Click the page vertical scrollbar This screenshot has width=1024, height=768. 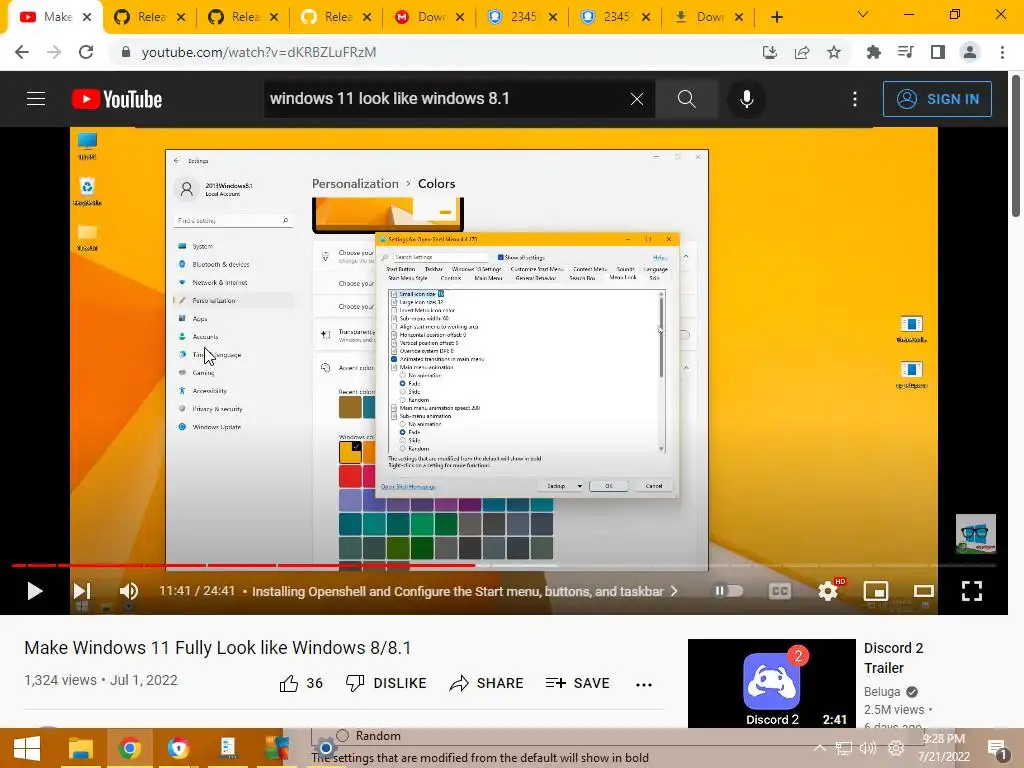coord(1016,146)
